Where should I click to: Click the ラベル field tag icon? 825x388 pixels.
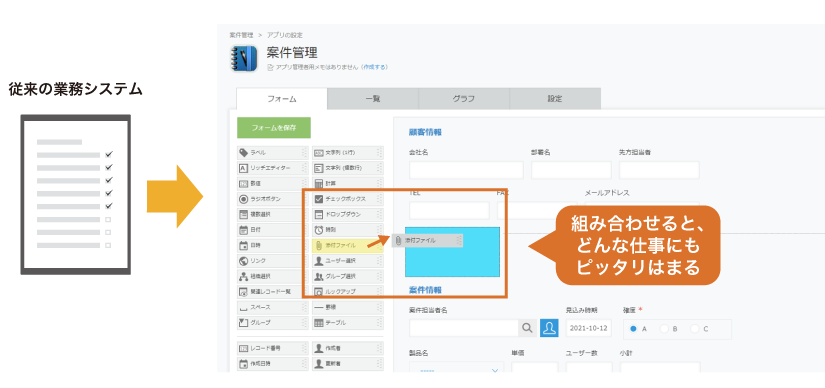(x=244, y=153)
